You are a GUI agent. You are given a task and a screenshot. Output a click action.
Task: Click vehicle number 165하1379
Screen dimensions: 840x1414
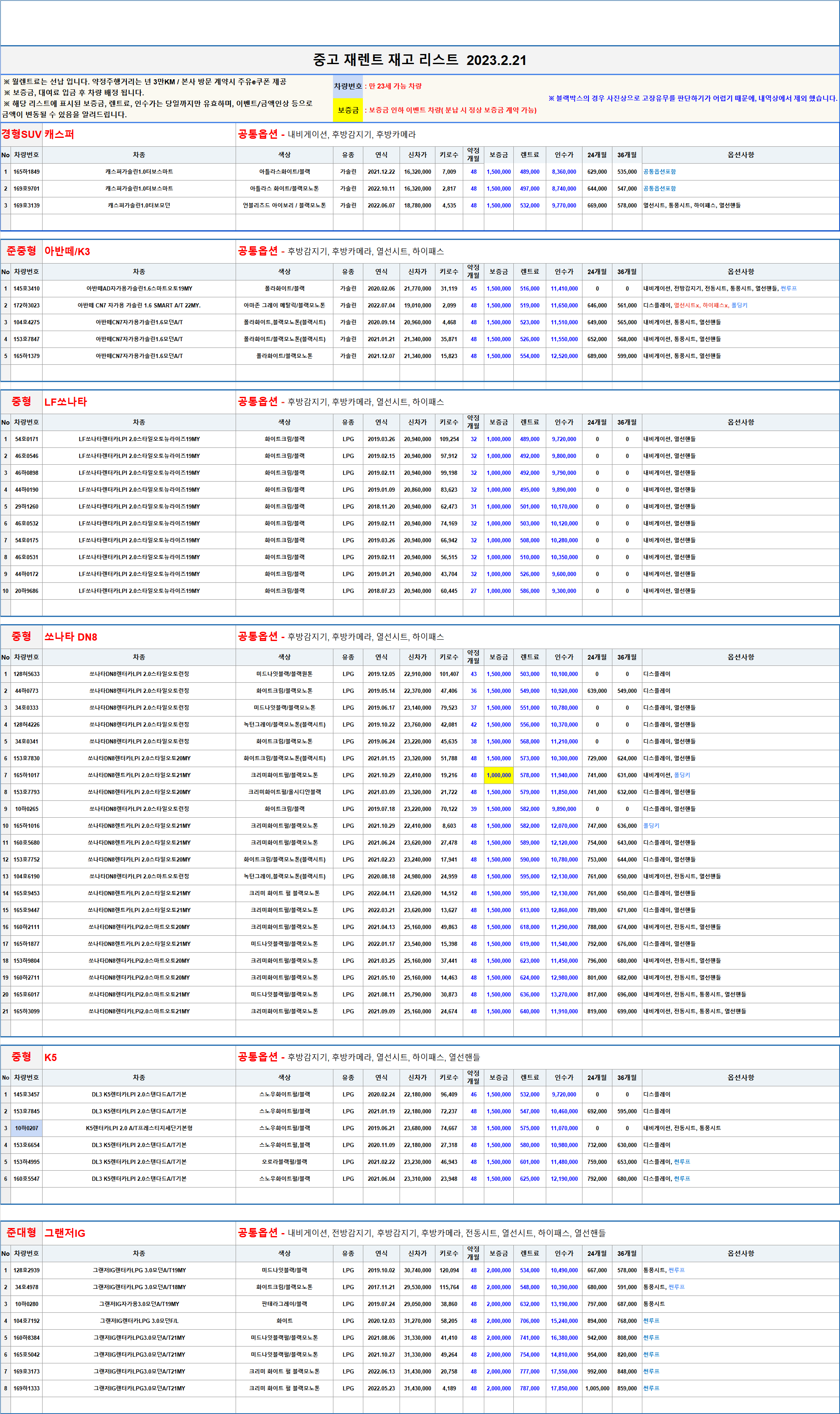click(x=27, y=356)
